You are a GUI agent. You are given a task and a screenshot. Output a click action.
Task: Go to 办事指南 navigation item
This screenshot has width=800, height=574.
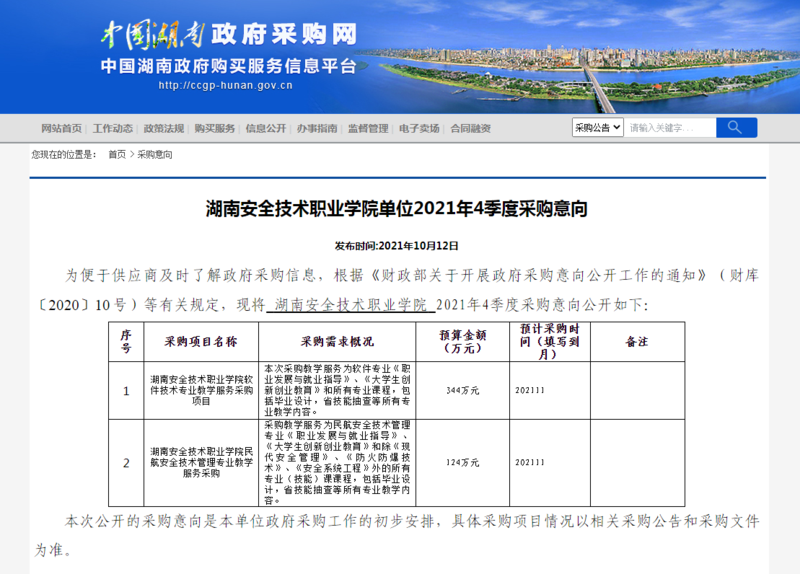(317, 129)
